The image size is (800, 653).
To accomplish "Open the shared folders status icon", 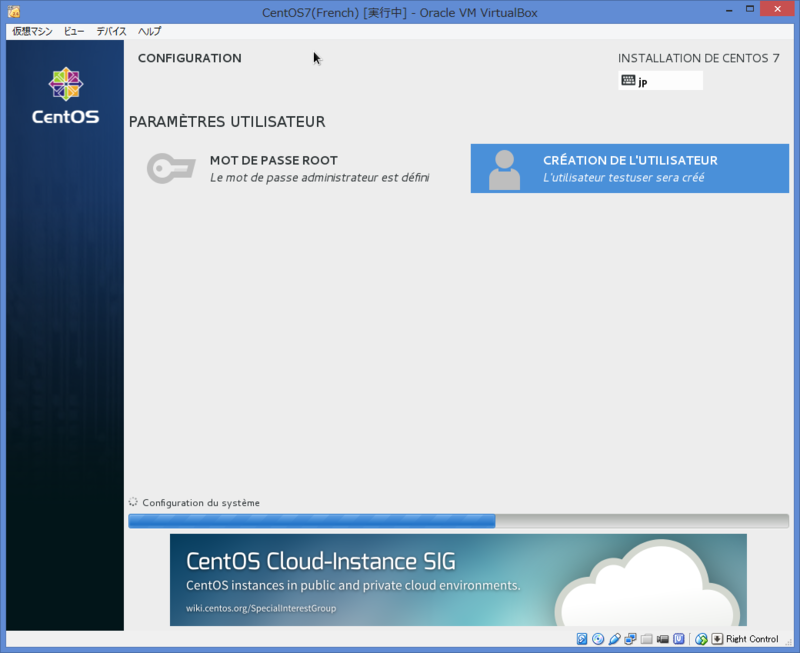I will coord(646,638).
